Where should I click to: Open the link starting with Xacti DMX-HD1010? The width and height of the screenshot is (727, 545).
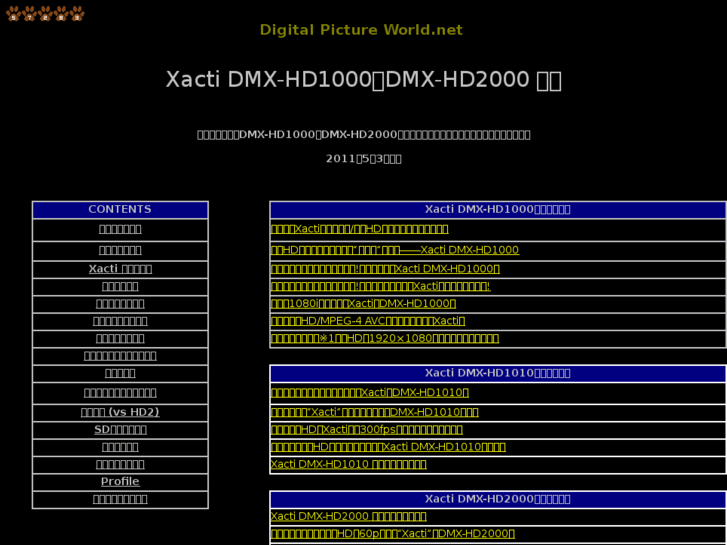click(349, 464)
